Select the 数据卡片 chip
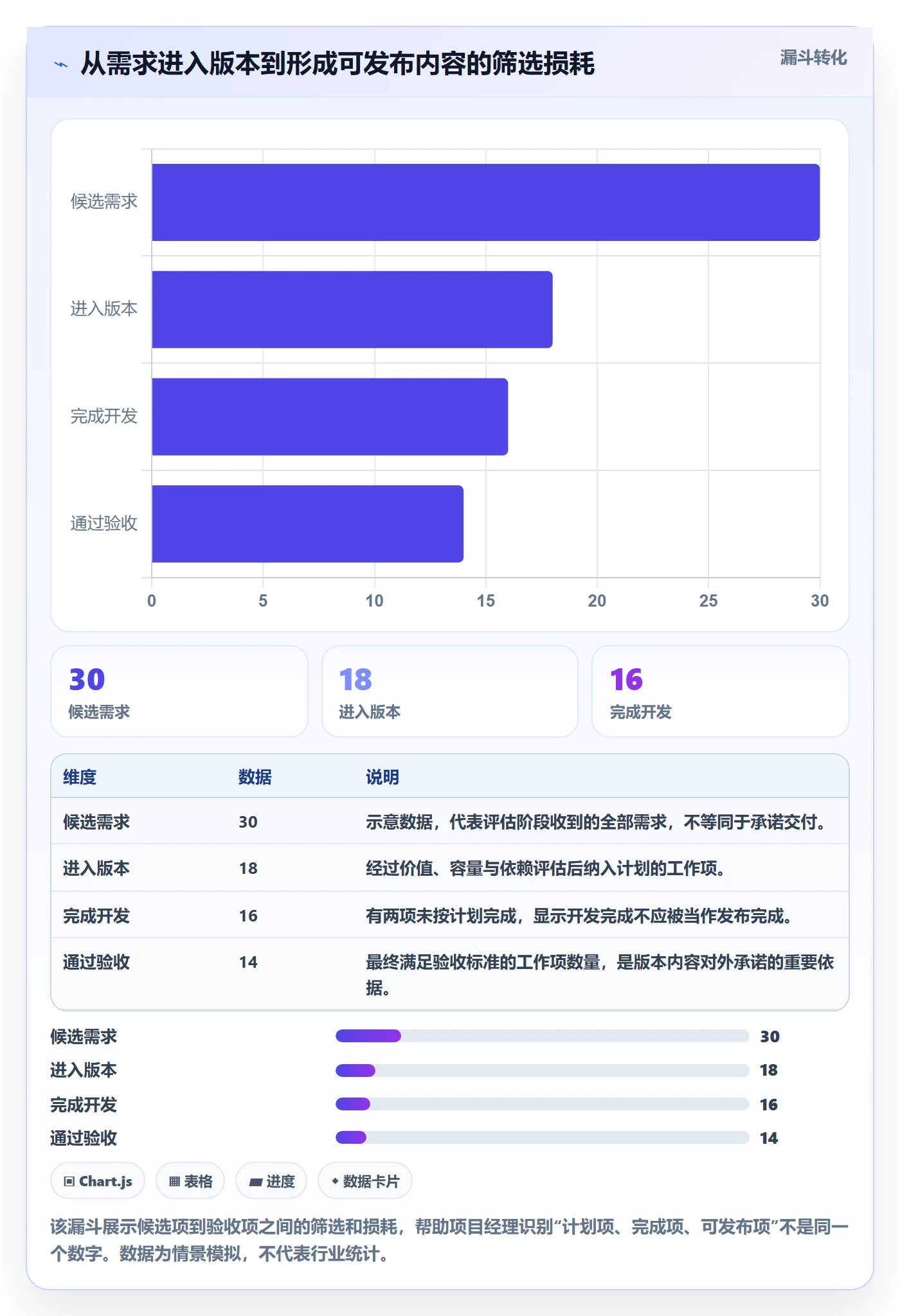This screenshot has width=900, height=1316. [365, 1181]
